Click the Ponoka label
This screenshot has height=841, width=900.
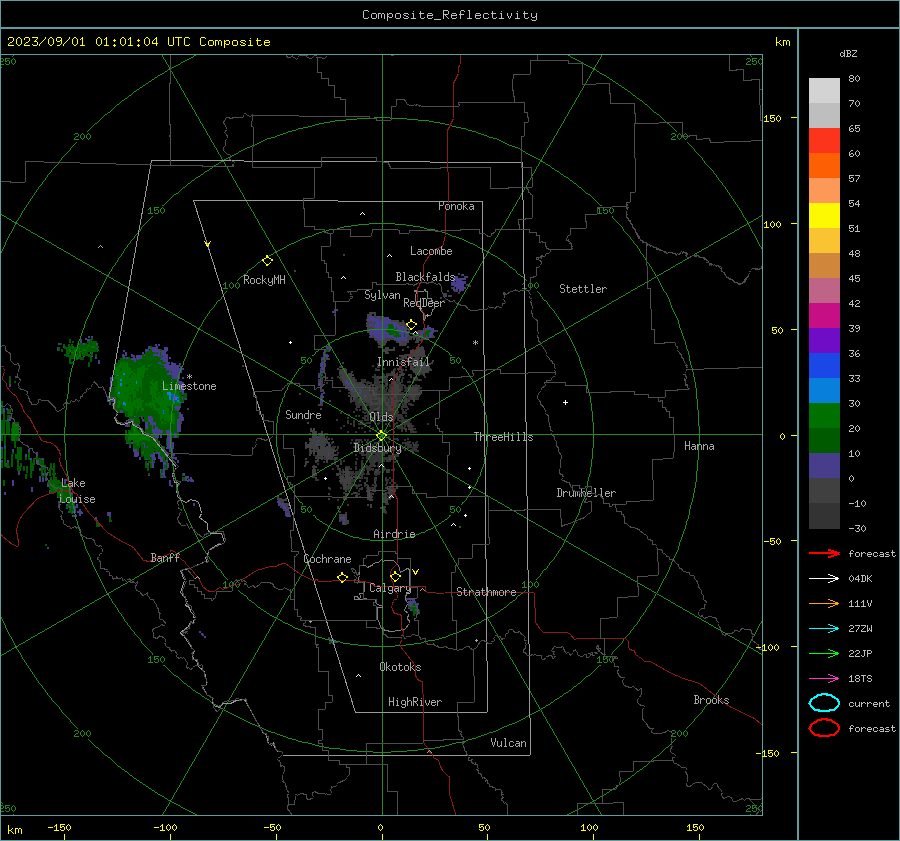(x=456, y=206)
